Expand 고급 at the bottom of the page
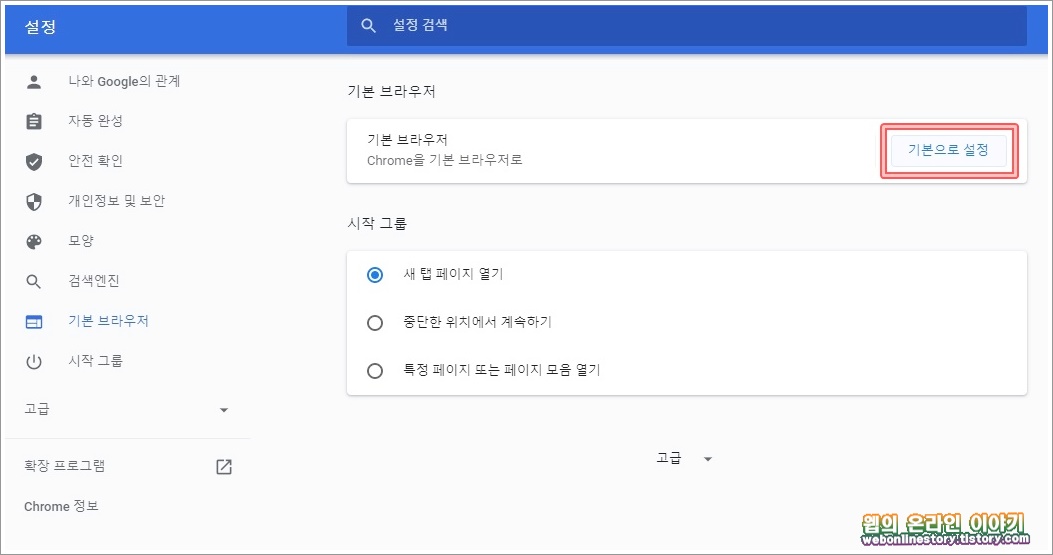Screen dimensions: 1053x555 [x=684, y=458]
